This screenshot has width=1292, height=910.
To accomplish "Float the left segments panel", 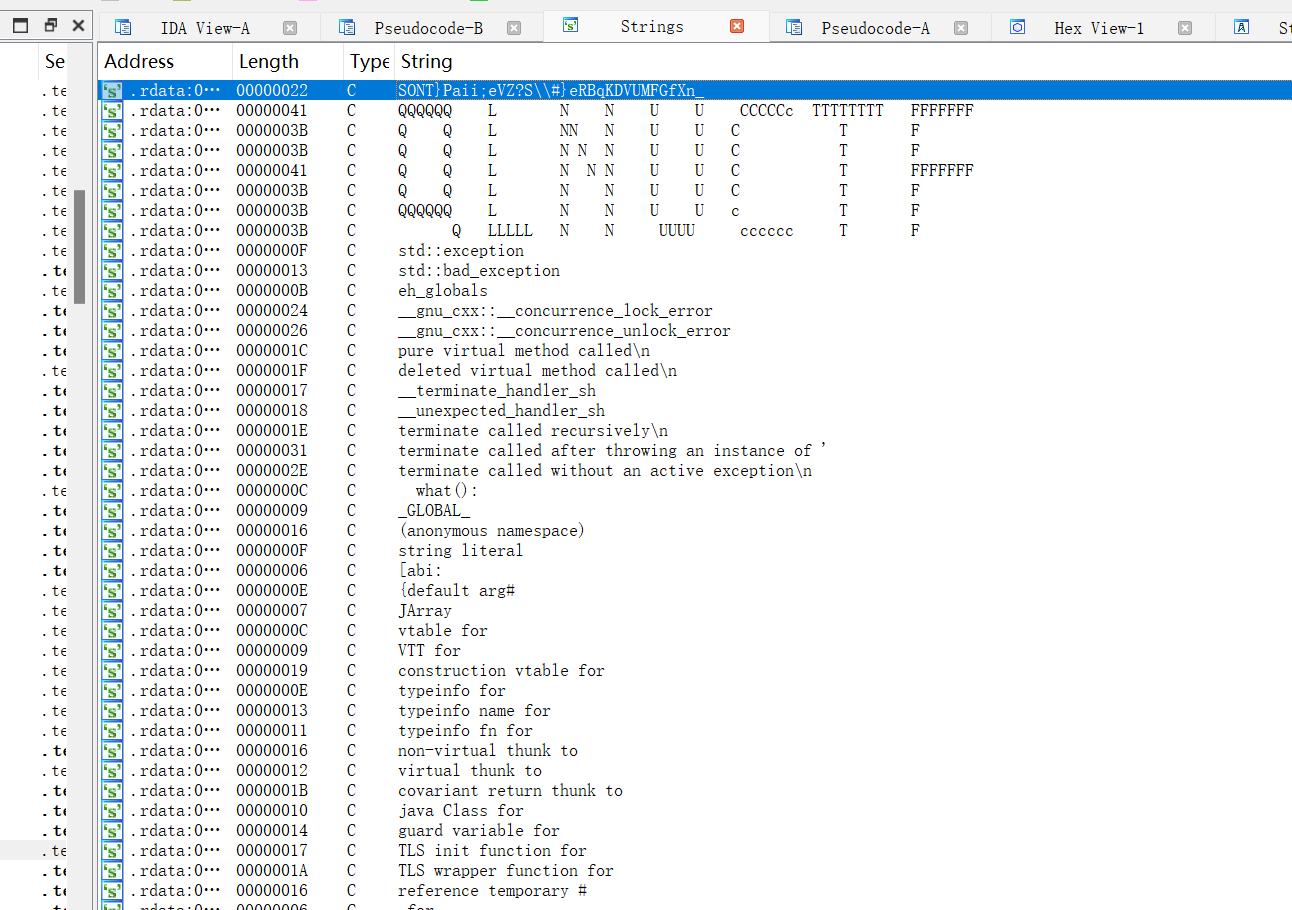I will click(50, 25).
